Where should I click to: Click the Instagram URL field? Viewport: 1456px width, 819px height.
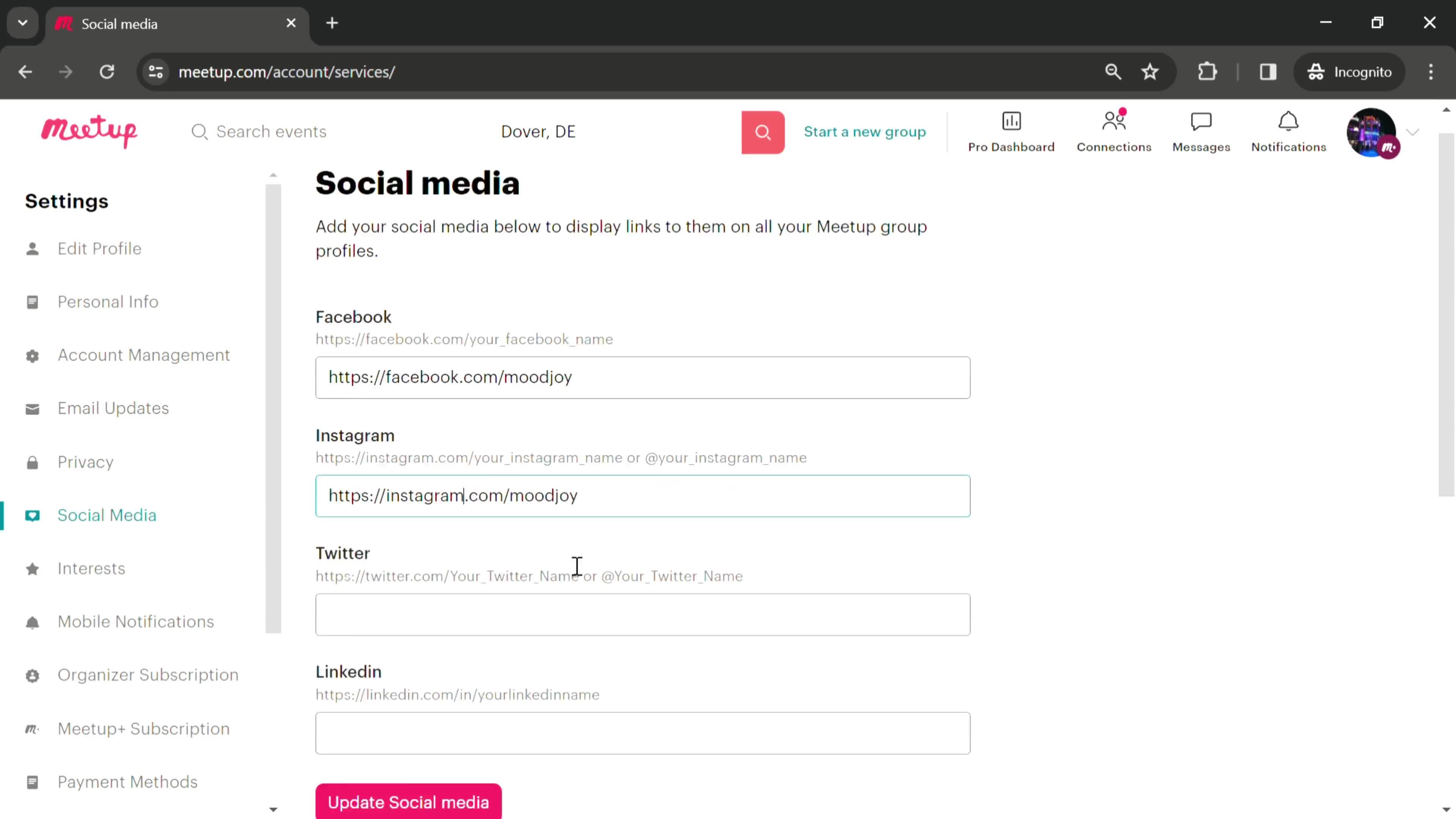[x=643, y=496]
